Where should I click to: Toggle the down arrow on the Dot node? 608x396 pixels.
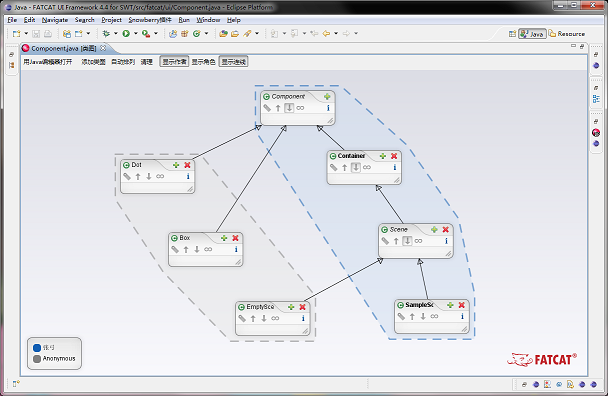pyautogui.click(x=149, y=176)
